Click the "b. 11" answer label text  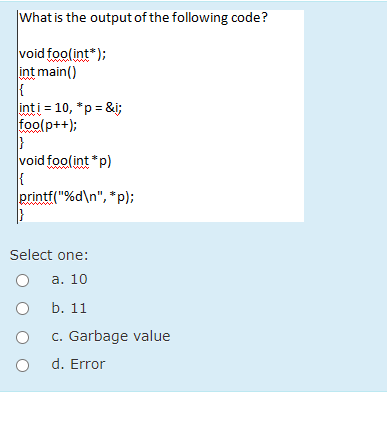pos(69,308)
